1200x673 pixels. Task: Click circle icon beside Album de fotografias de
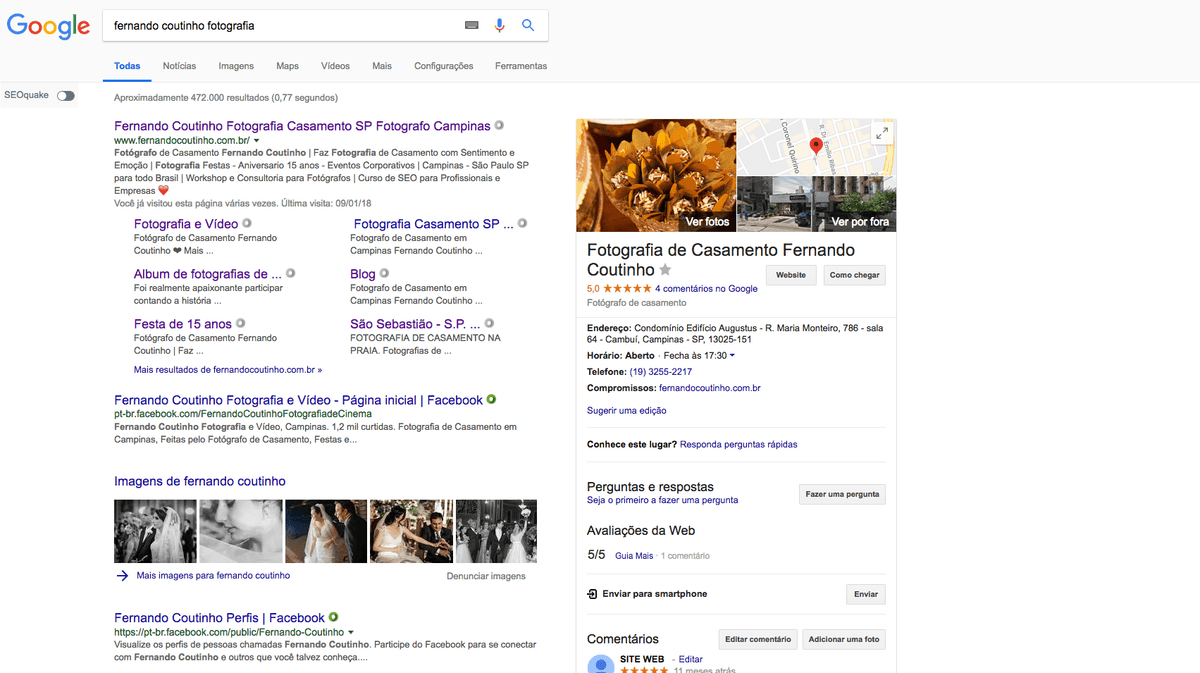coord(291,273)
